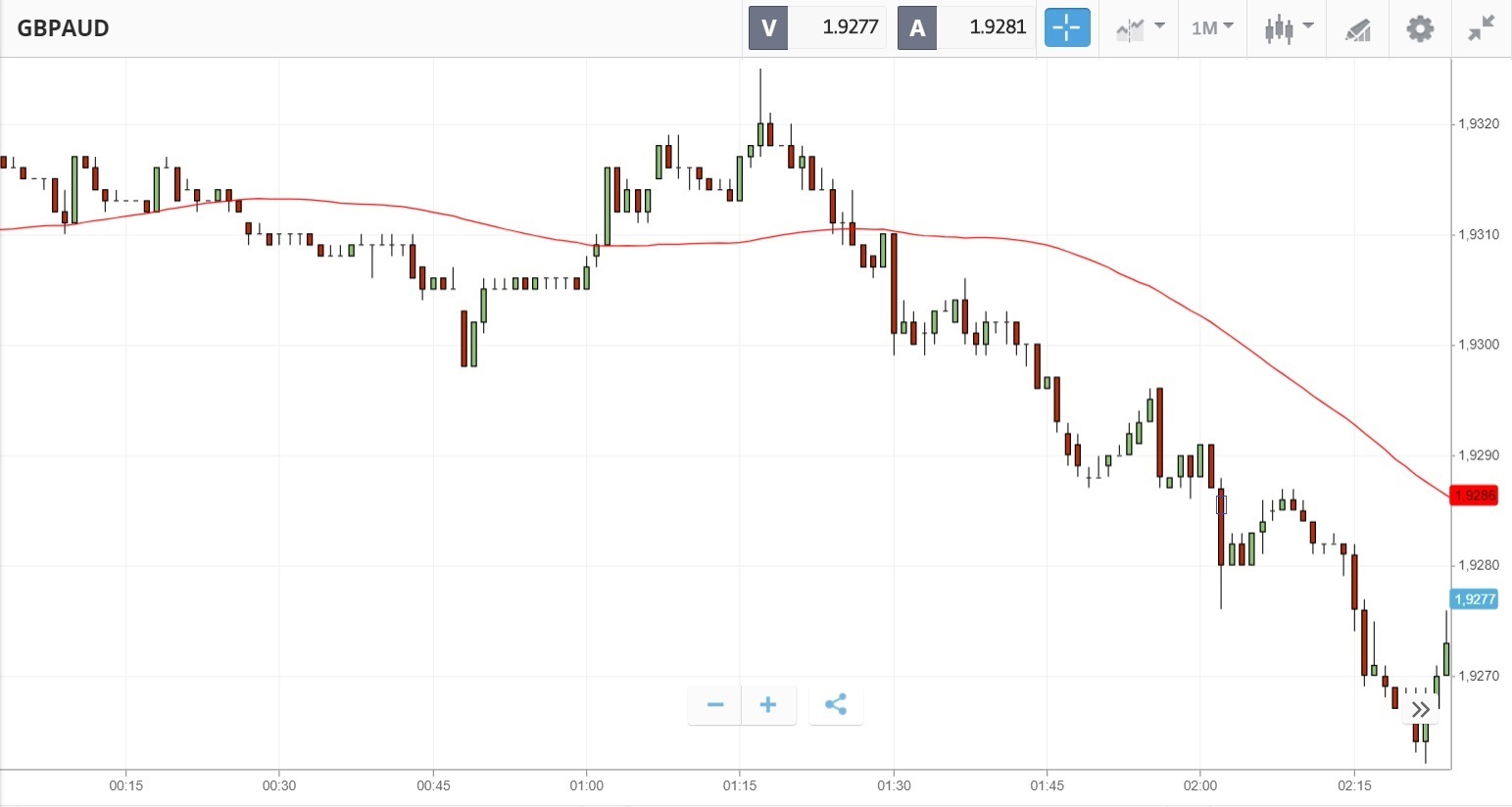Click the 1.9277 sell price value
Screen dimensions: 1512x807
click(x=850, y=27)
